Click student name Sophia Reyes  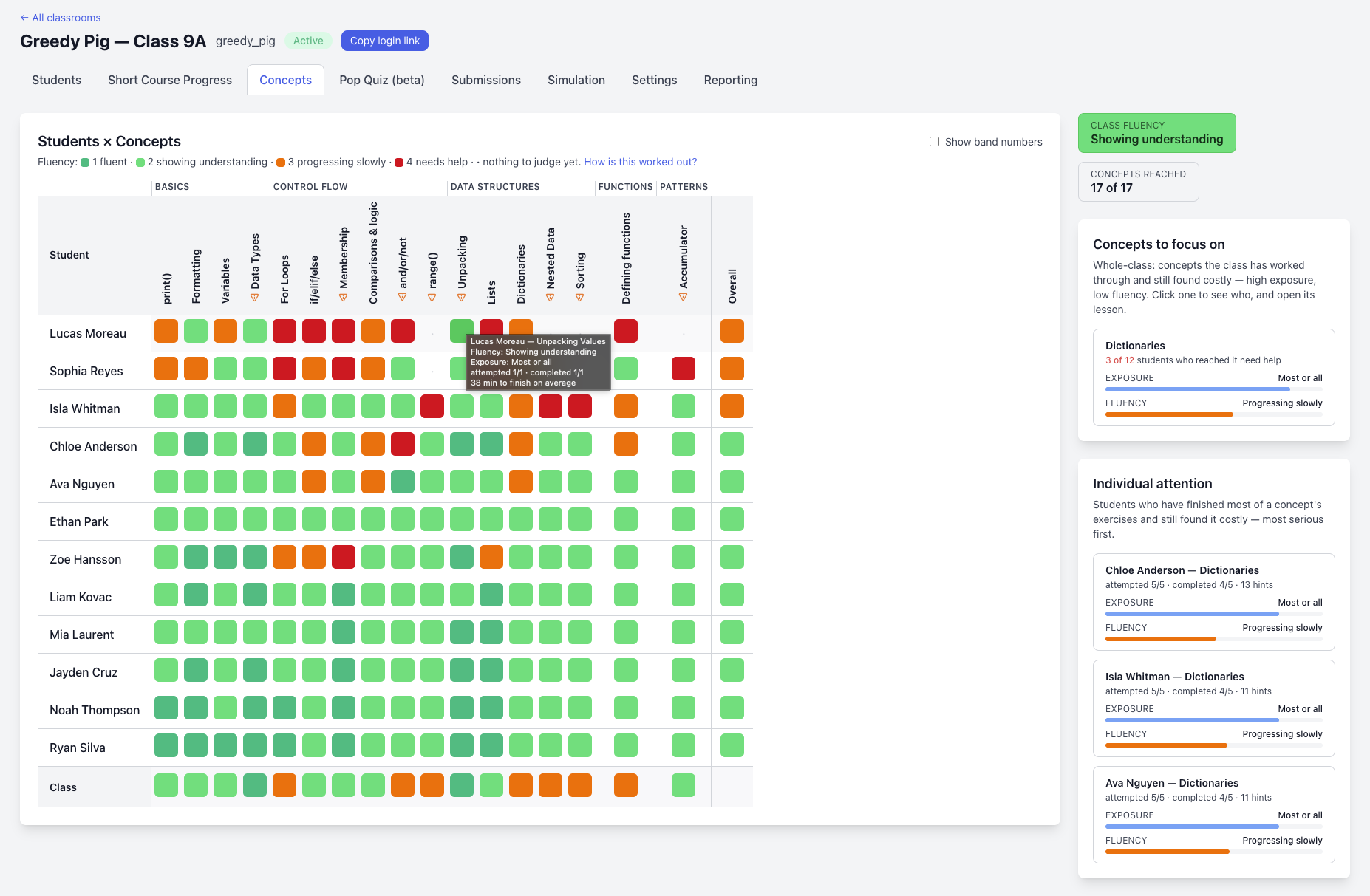(86, 371)
